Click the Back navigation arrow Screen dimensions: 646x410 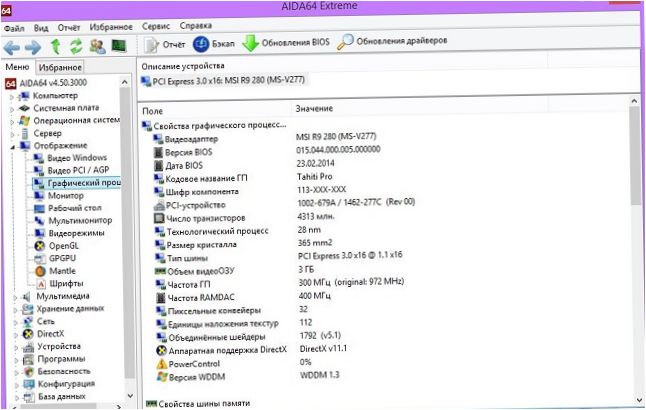click(x=12, y=47)
